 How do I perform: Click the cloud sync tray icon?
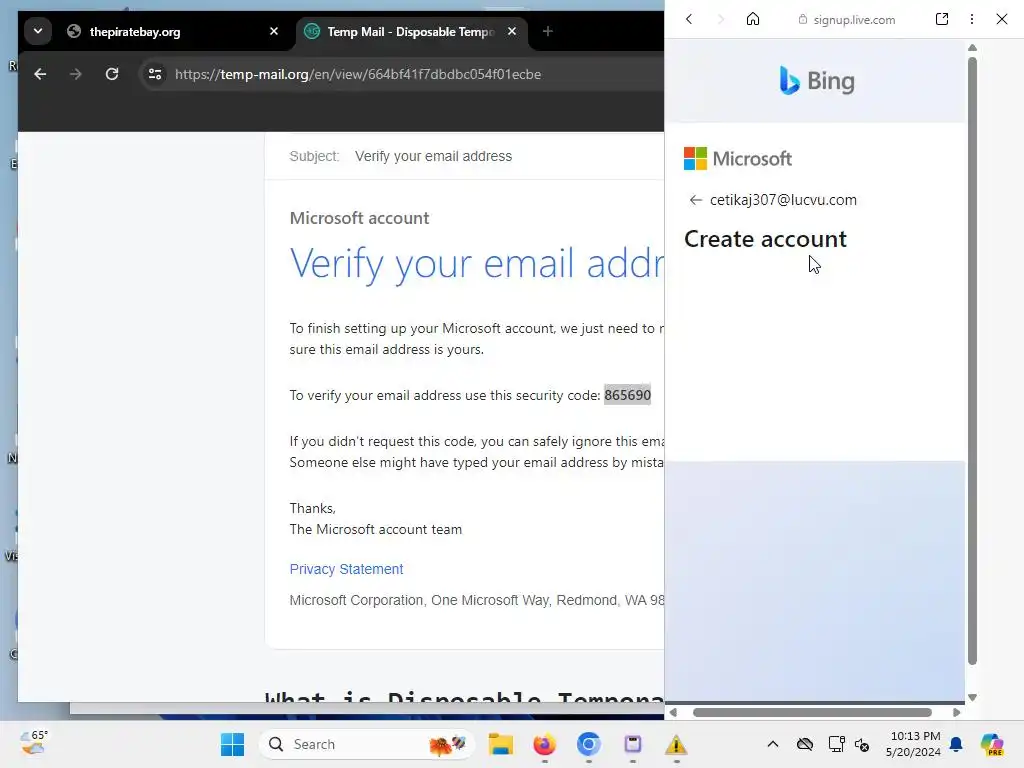click(x=805, y=744)
